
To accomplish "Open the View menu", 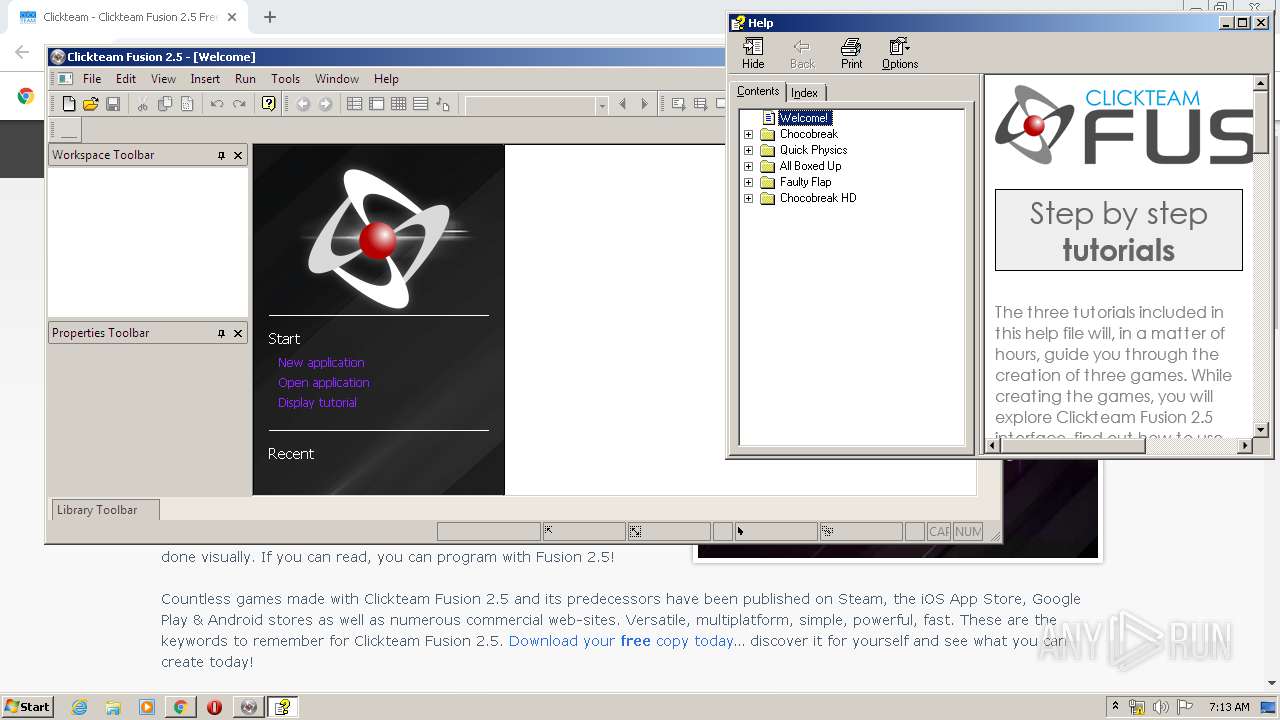I will 163,79.
